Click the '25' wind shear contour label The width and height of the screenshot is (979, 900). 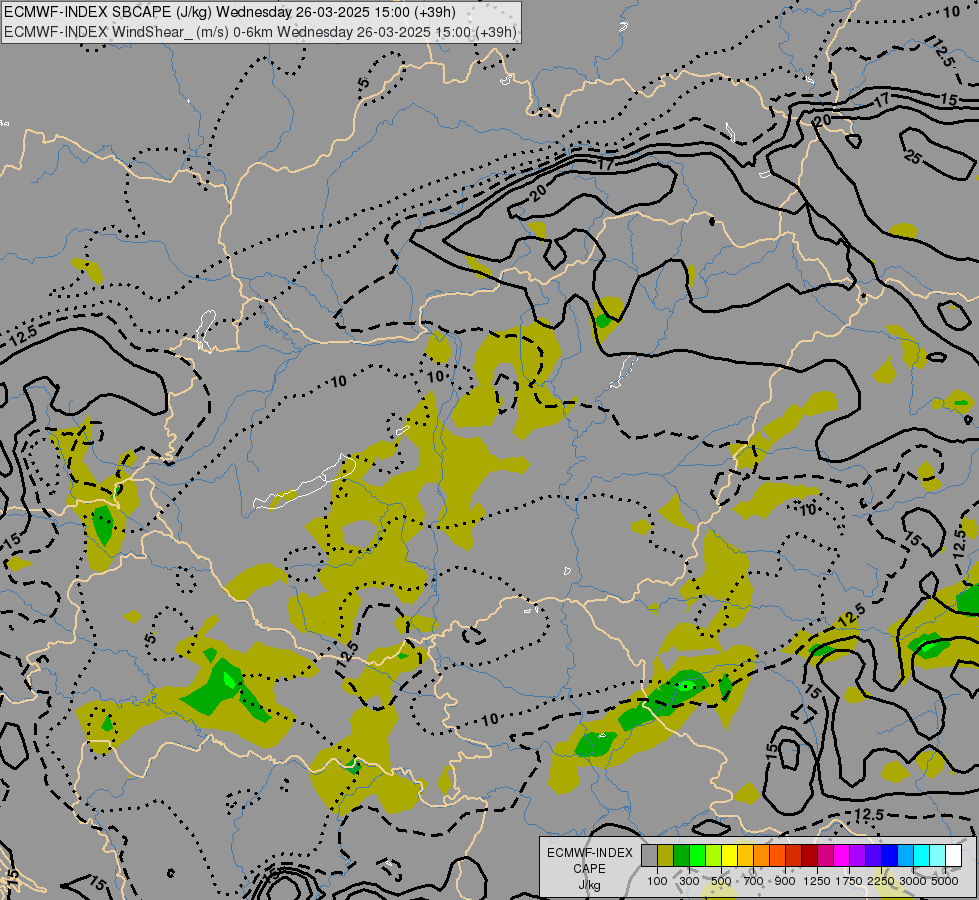tap(913, 157)
